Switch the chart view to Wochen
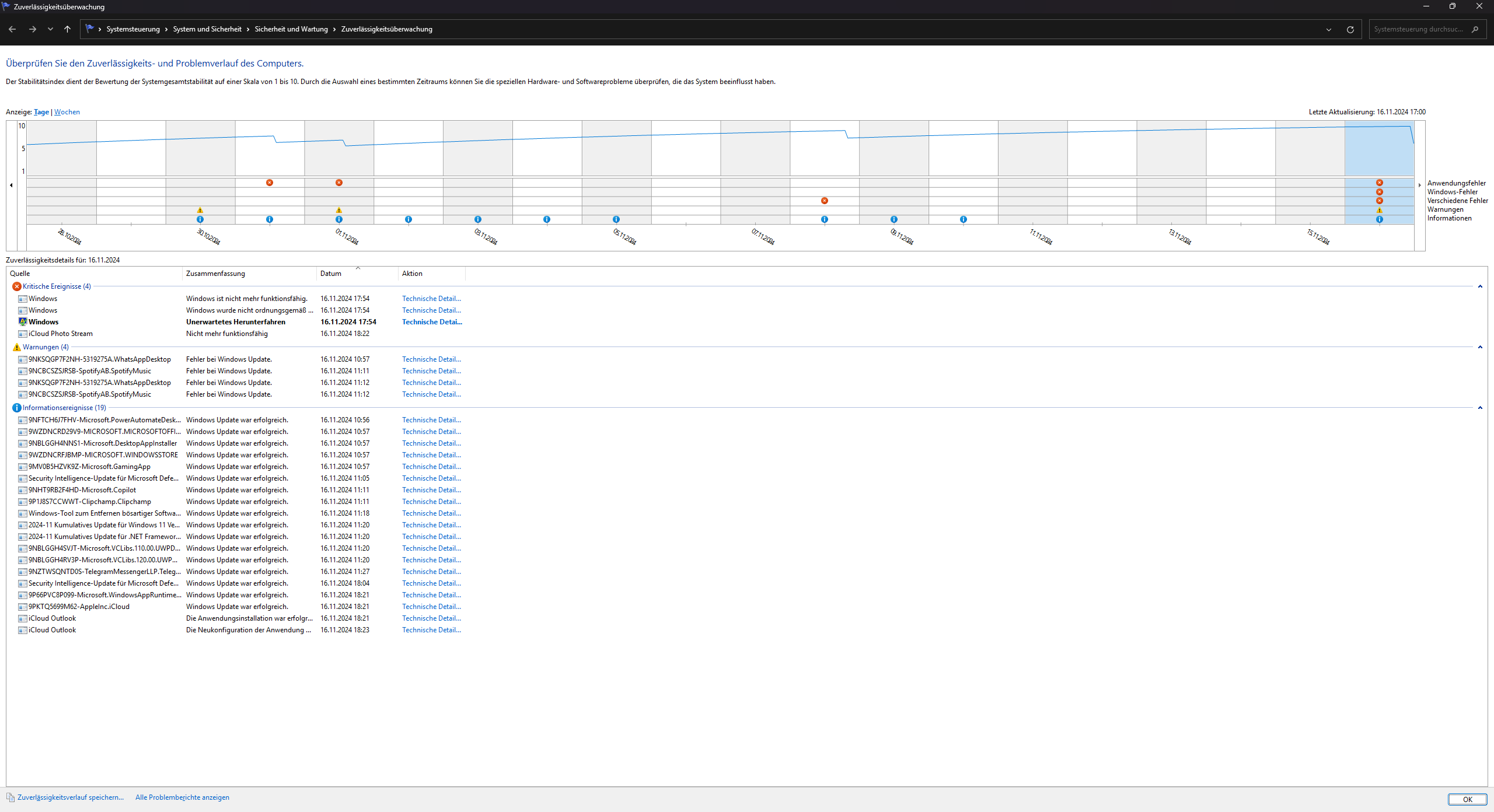The image size is (1494, 812). click(x=67, y=112)
